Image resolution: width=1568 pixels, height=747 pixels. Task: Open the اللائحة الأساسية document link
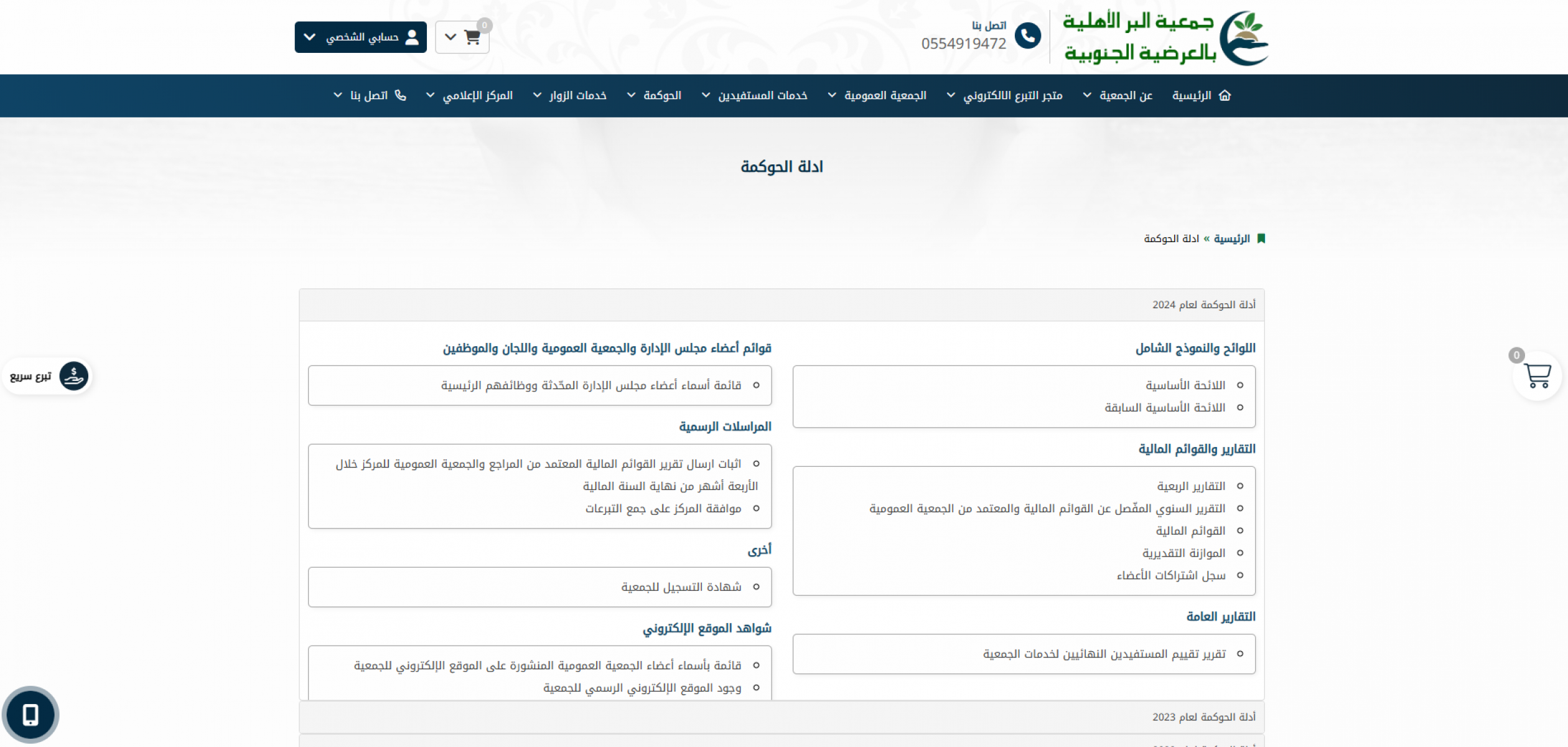pos(1185,385)
